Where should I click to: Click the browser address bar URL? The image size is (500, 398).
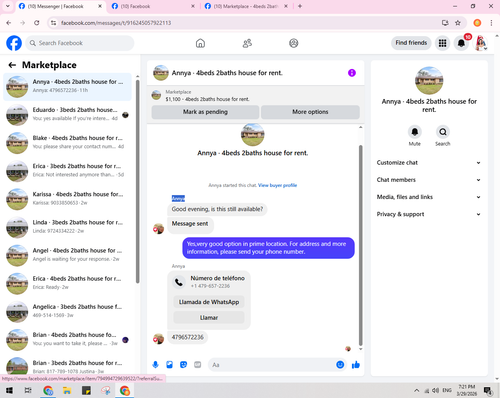pos(116,23)
